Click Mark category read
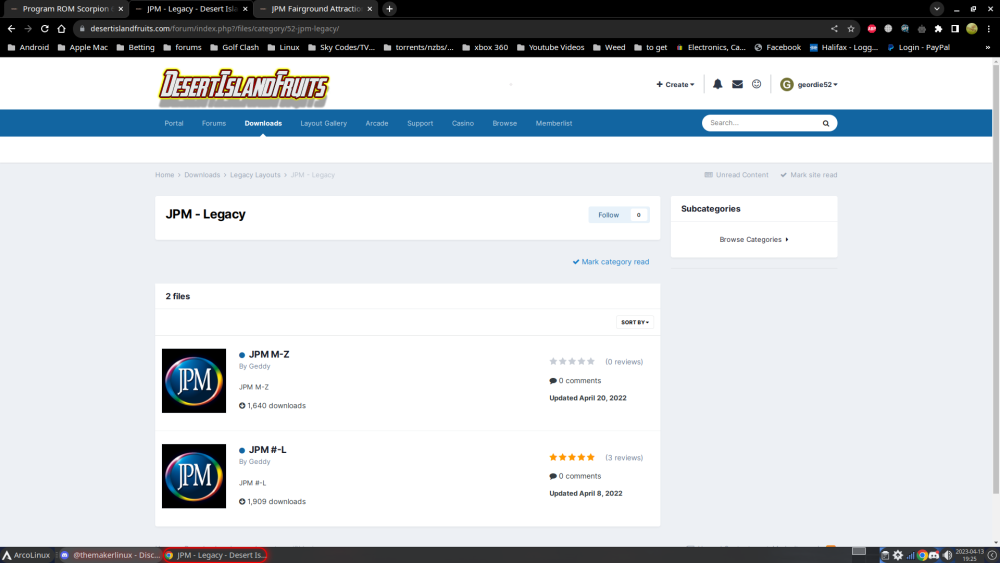This screenshot has width=1000, height=563. click(611, 262)
